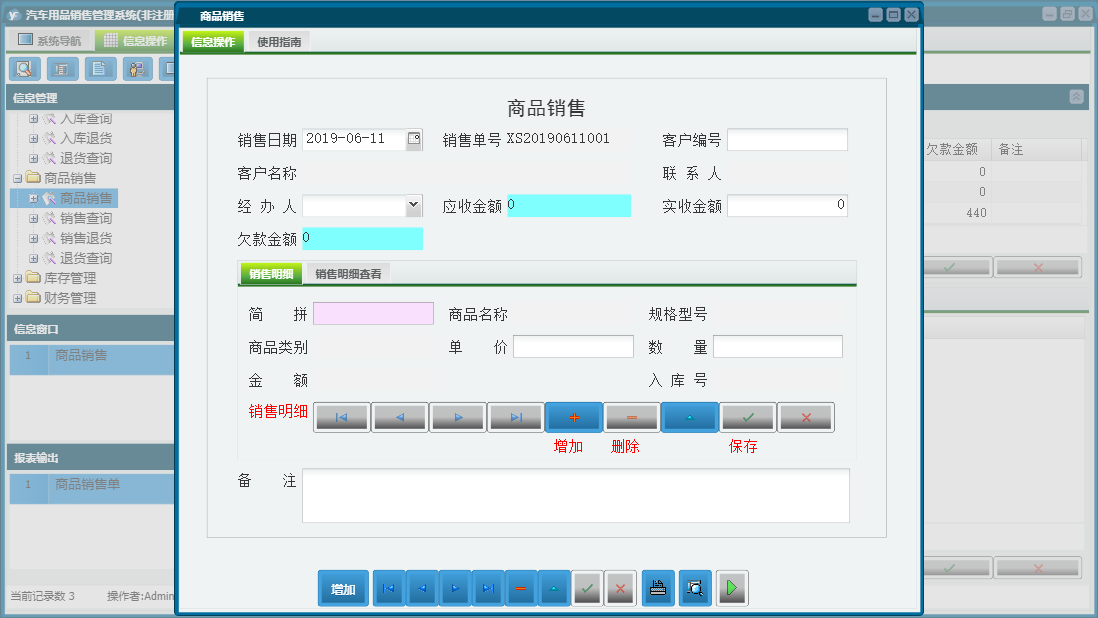The height and width of the screenshot is (618, 1098).
Task: Open 系统导航 tab in main window
Action: coord(50,41)
